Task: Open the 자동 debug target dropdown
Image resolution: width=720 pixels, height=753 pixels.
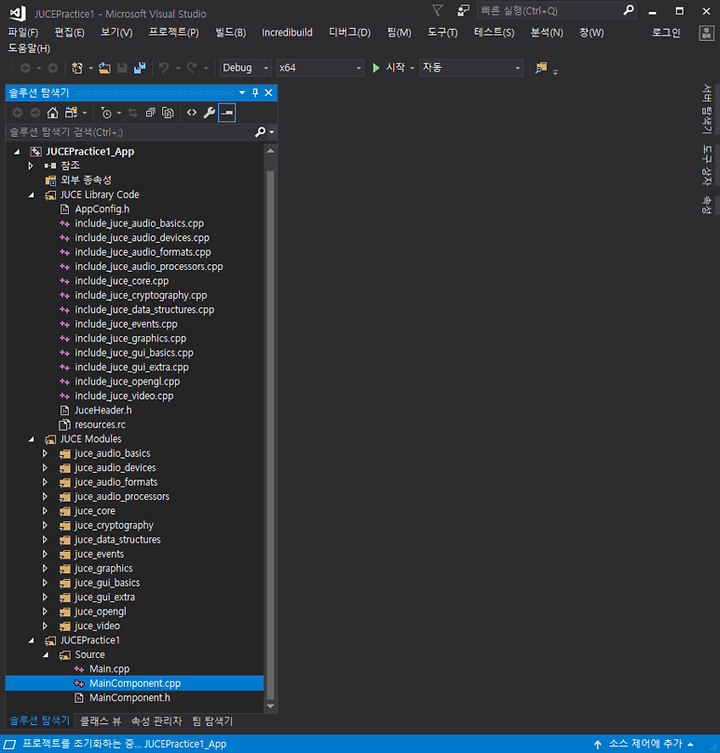Action: (471, 68)
